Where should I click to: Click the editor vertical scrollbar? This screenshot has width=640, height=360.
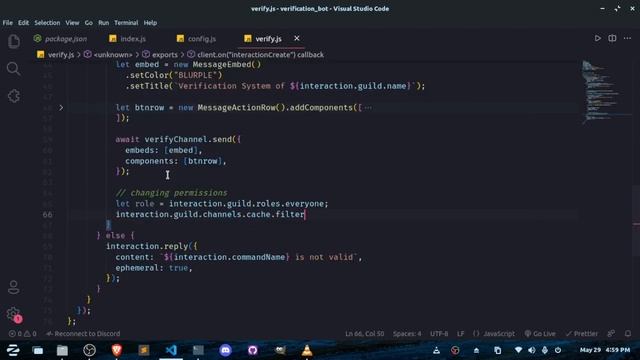point(636,220)
